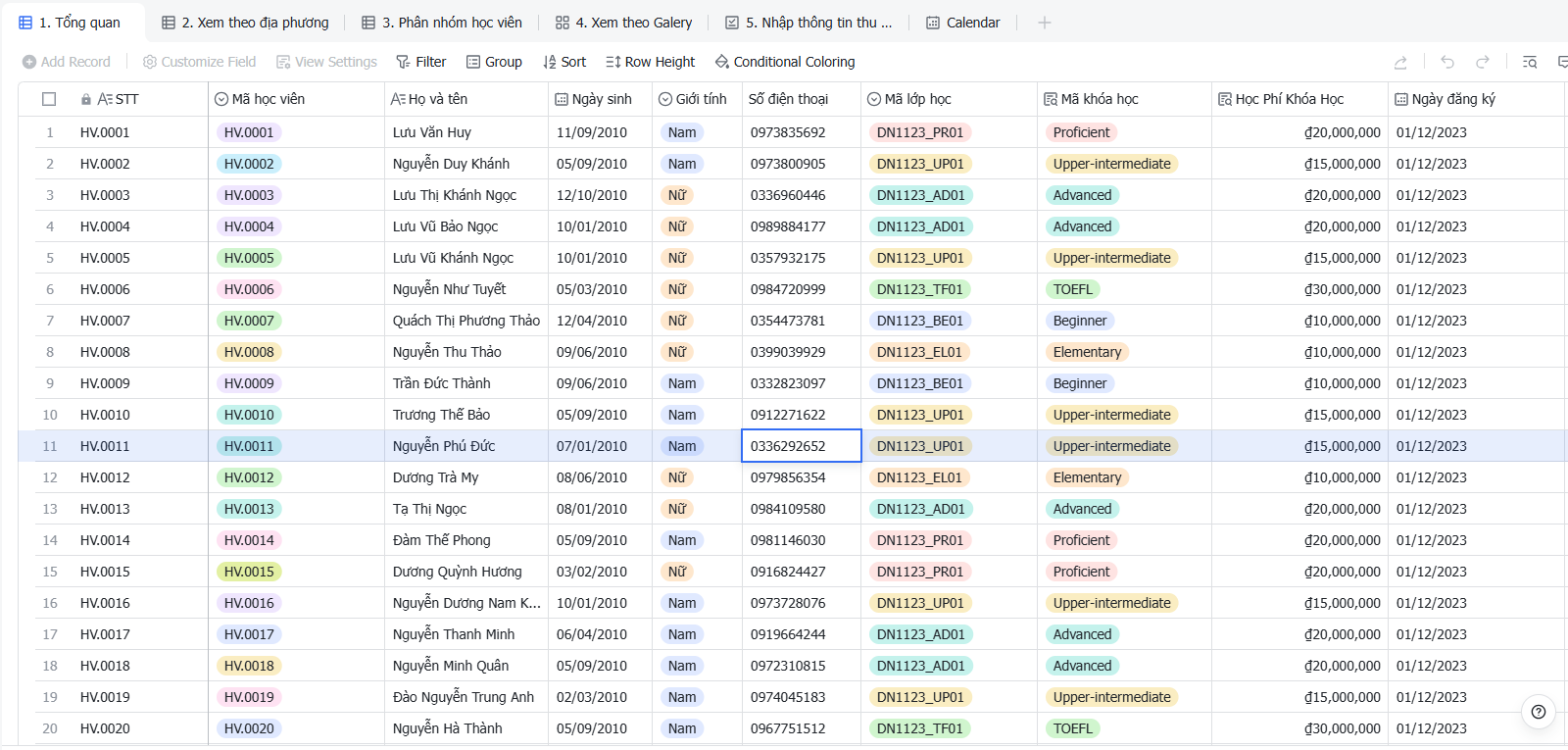Select the birthdate cell 12/10/2010
1568x750 pixels.
point(600,195)
